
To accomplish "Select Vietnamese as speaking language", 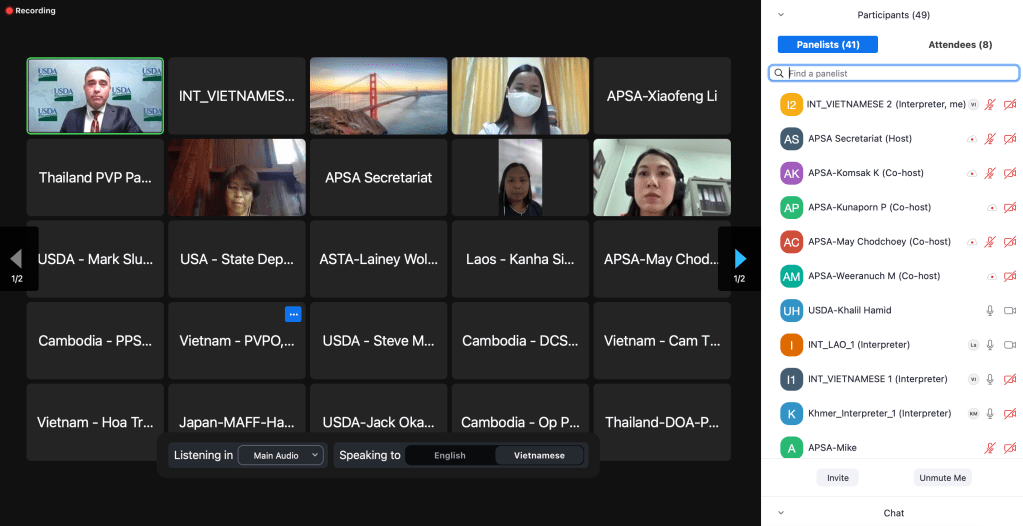I will (539, 456).
